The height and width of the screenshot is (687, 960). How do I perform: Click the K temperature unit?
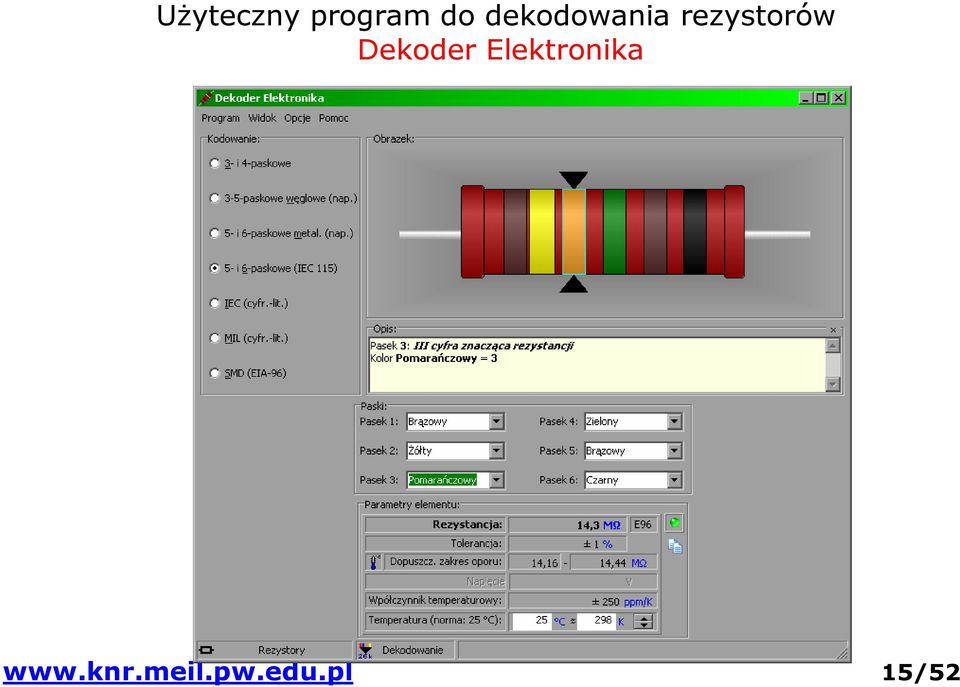pyautogui.click(x=621, y=621)
